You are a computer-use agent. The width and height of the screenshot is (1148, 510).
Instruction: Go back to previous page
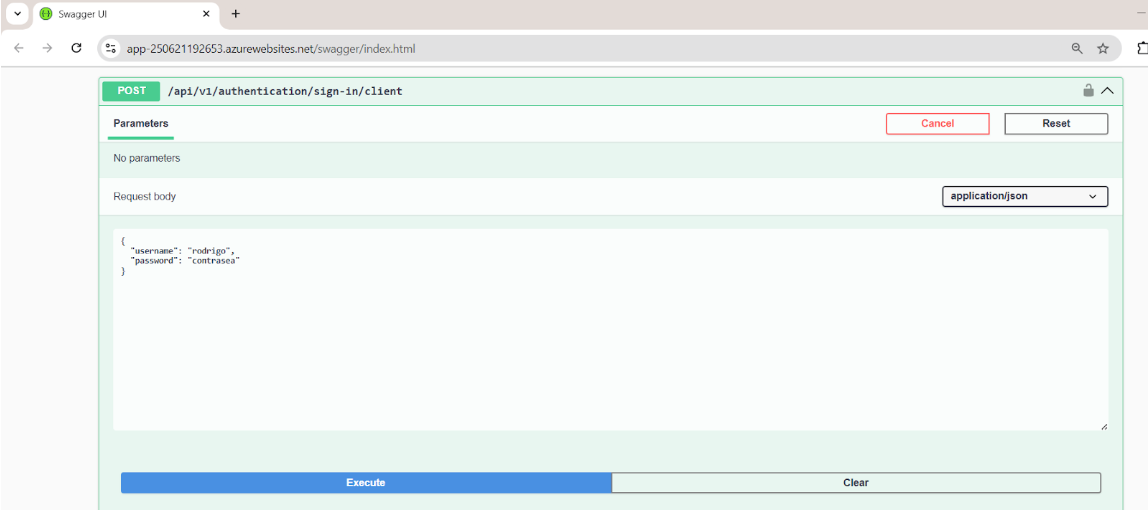tap(19, 48)
